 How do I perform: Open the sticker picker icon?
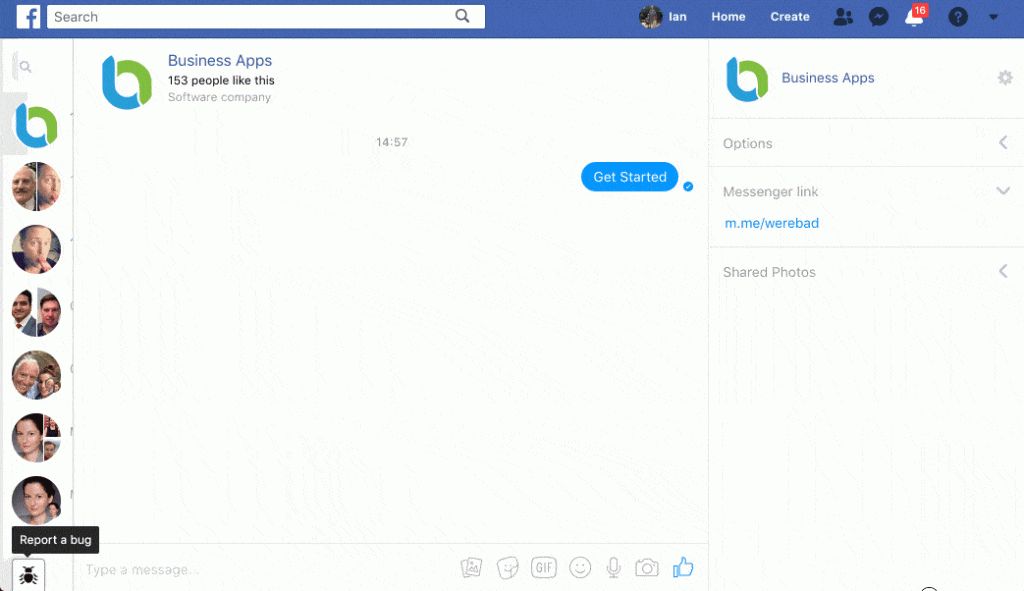pos(507,567)
